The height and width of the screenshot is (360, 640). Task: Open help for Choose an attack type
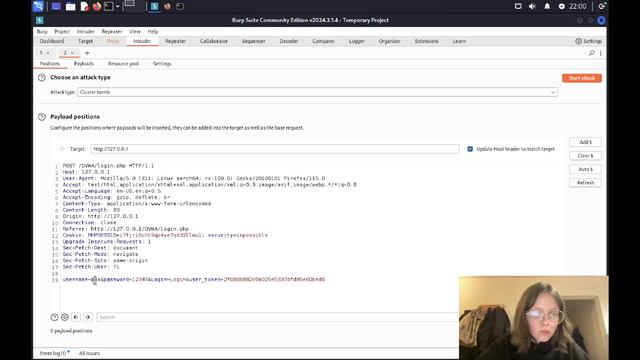(x=42, y=78)
